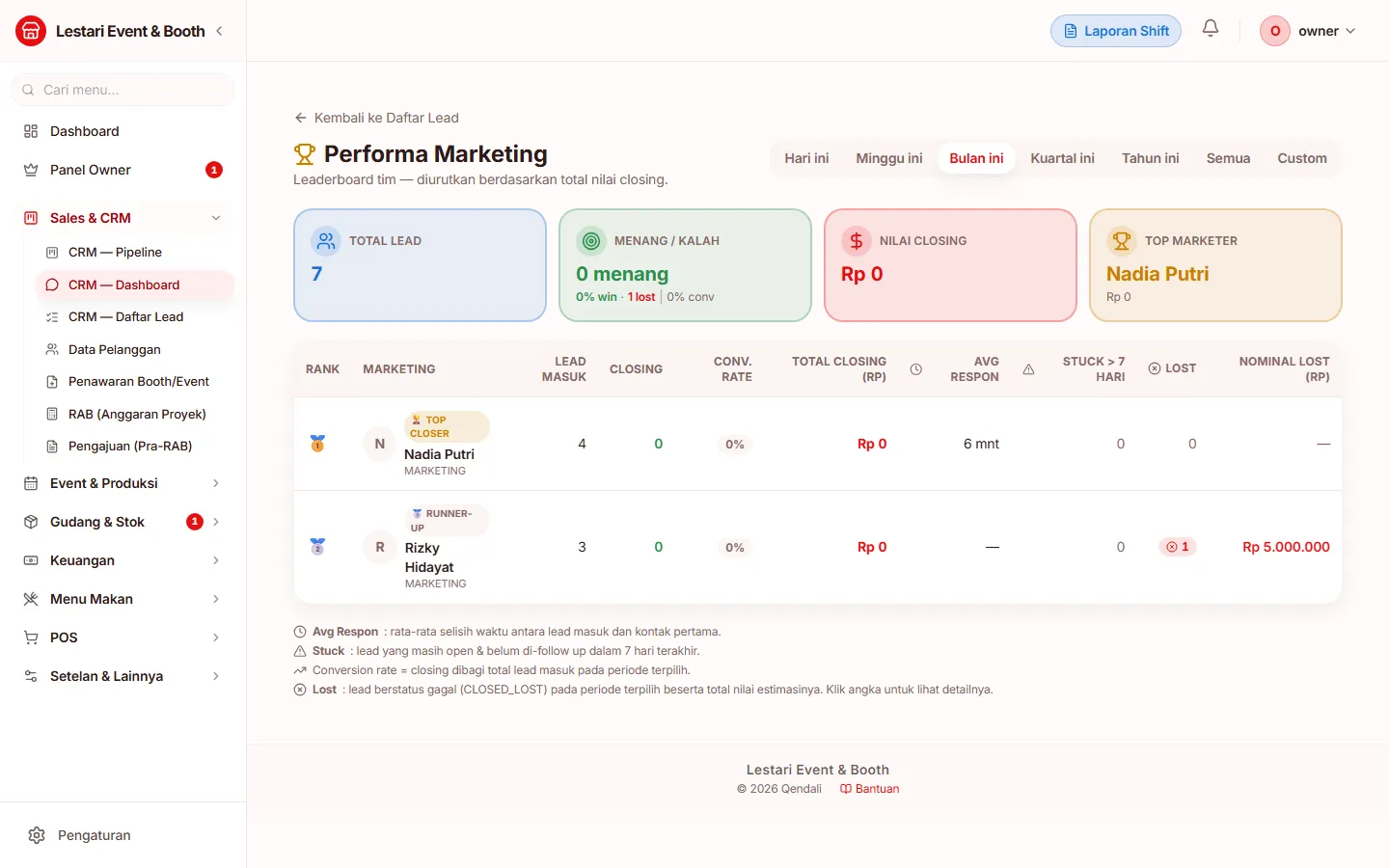1389x868 pixels.
Task: Click the clock icon in the Avg Respon header
Action: point(916,369)
